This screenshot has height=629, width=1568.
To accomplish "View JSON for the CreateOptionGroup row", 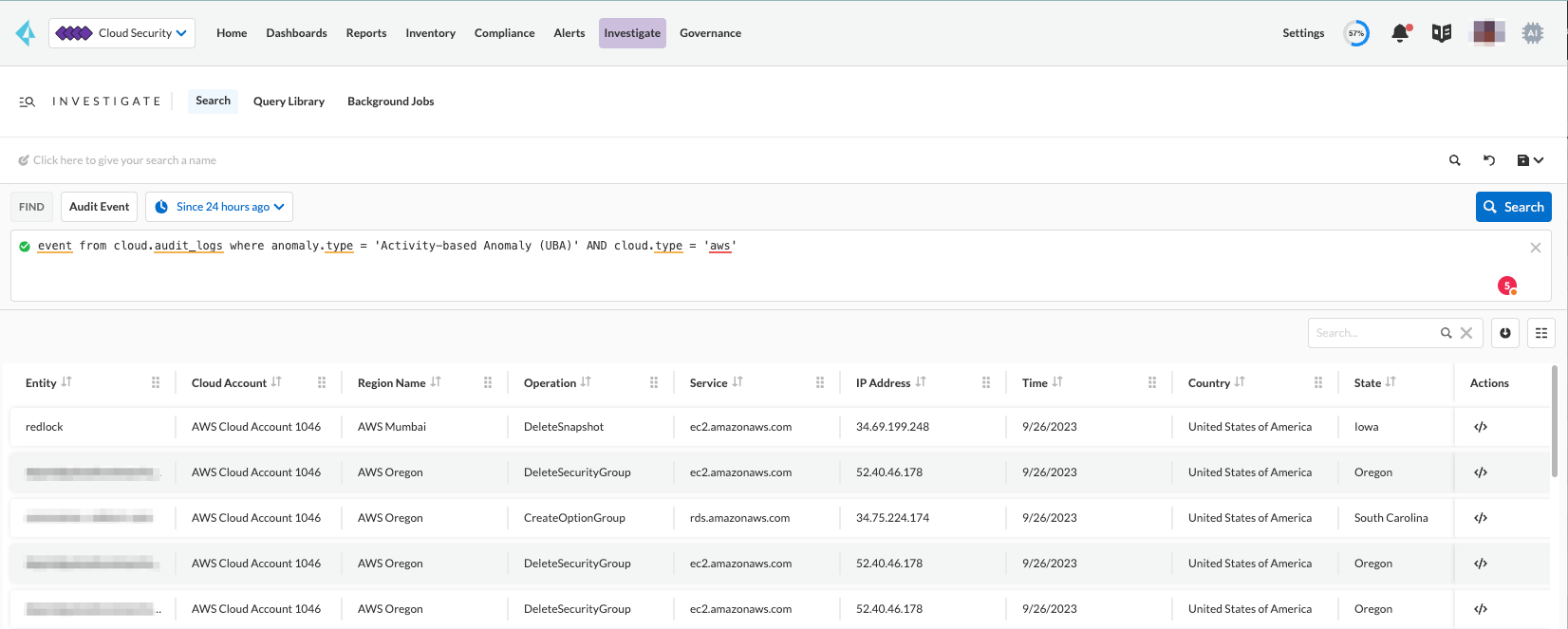I will 1481,518.
